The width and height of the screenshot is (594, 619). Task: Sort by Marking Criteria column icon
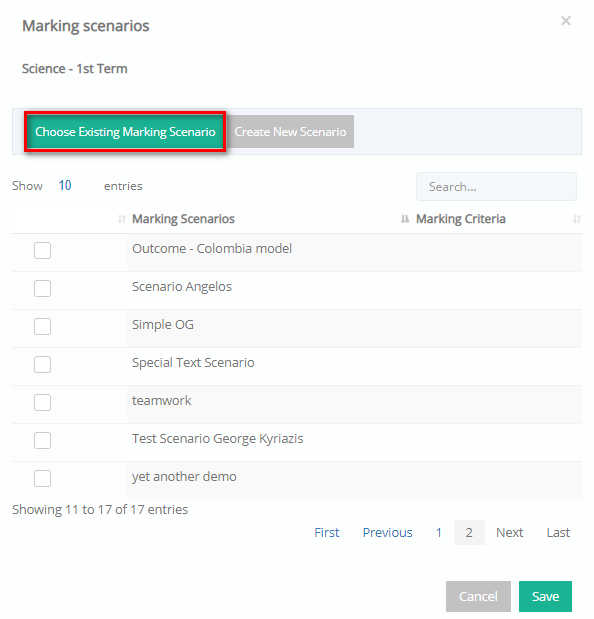point(577,219)
